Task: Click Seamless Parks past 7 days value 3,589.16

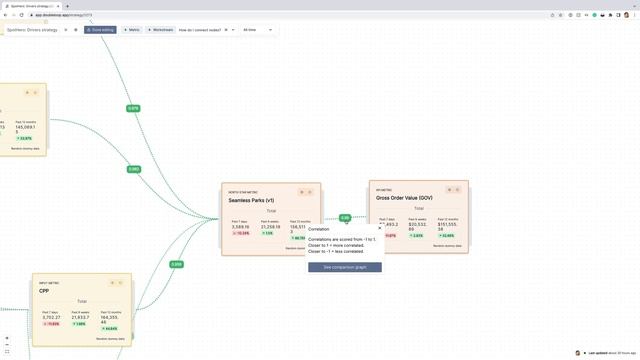Action: (240, 227)
